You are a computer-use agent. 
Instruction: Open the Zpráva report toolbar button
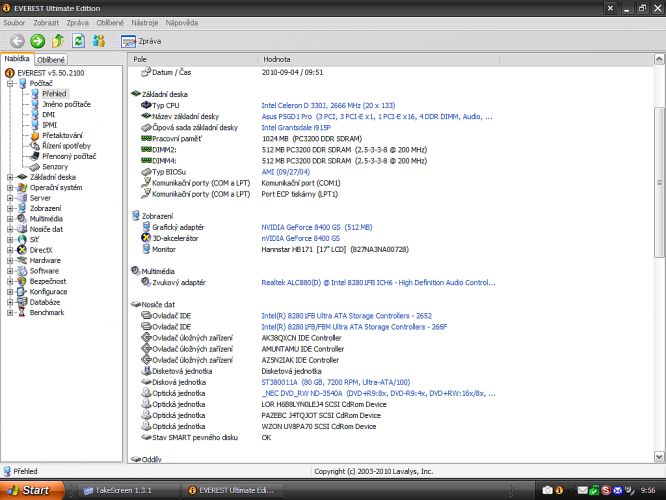point(141,41)
